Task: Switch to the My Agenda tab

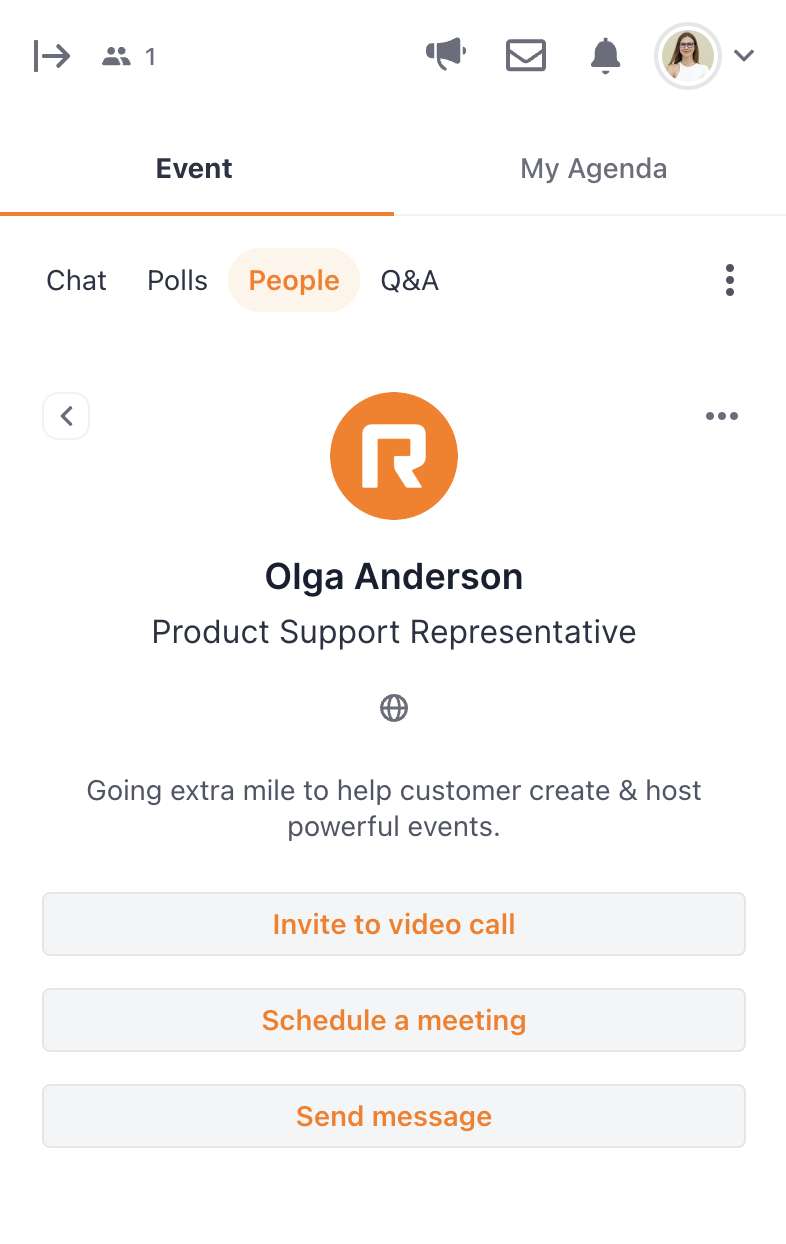Action: click(x=593, y=168)
